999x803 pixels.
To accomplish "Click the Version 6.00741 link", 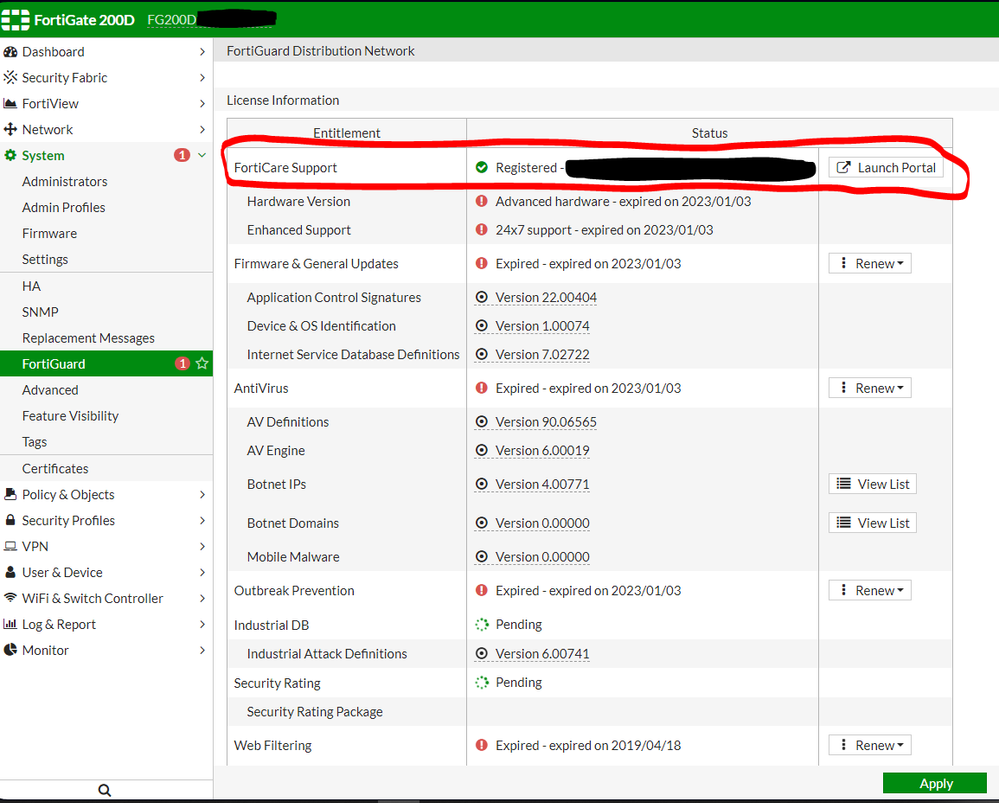I will pos(542,654).
